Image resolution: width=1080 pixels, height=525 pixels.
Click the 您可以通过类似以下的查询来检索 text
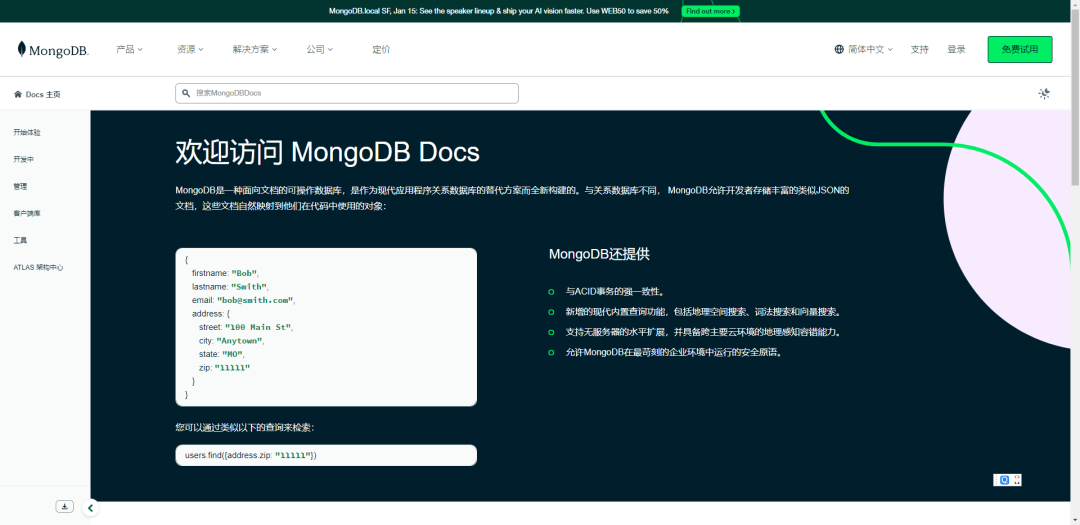pyautogui.click(x=245, y=428)
